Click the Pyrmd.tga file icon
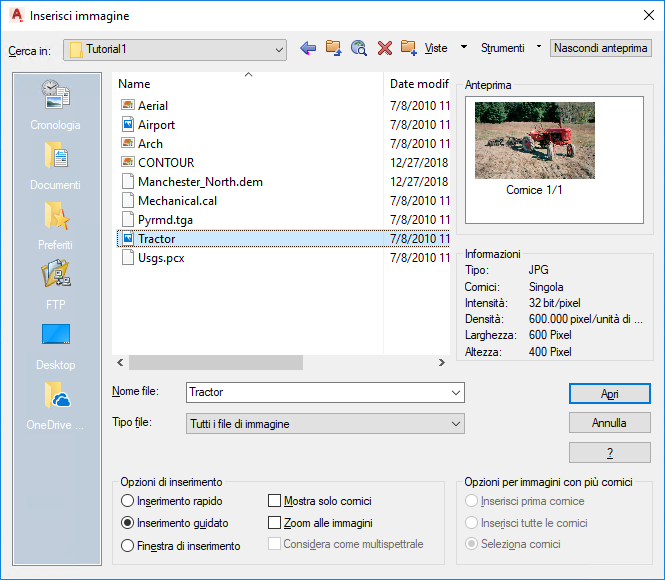 point(128,219)
